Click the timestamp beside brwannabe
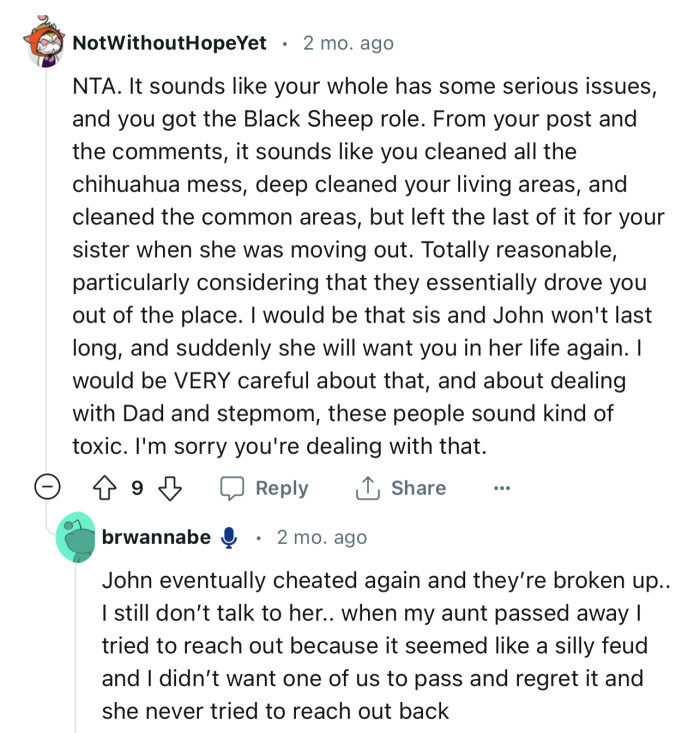This screenshot has width=700, height=733. point(322,538)
